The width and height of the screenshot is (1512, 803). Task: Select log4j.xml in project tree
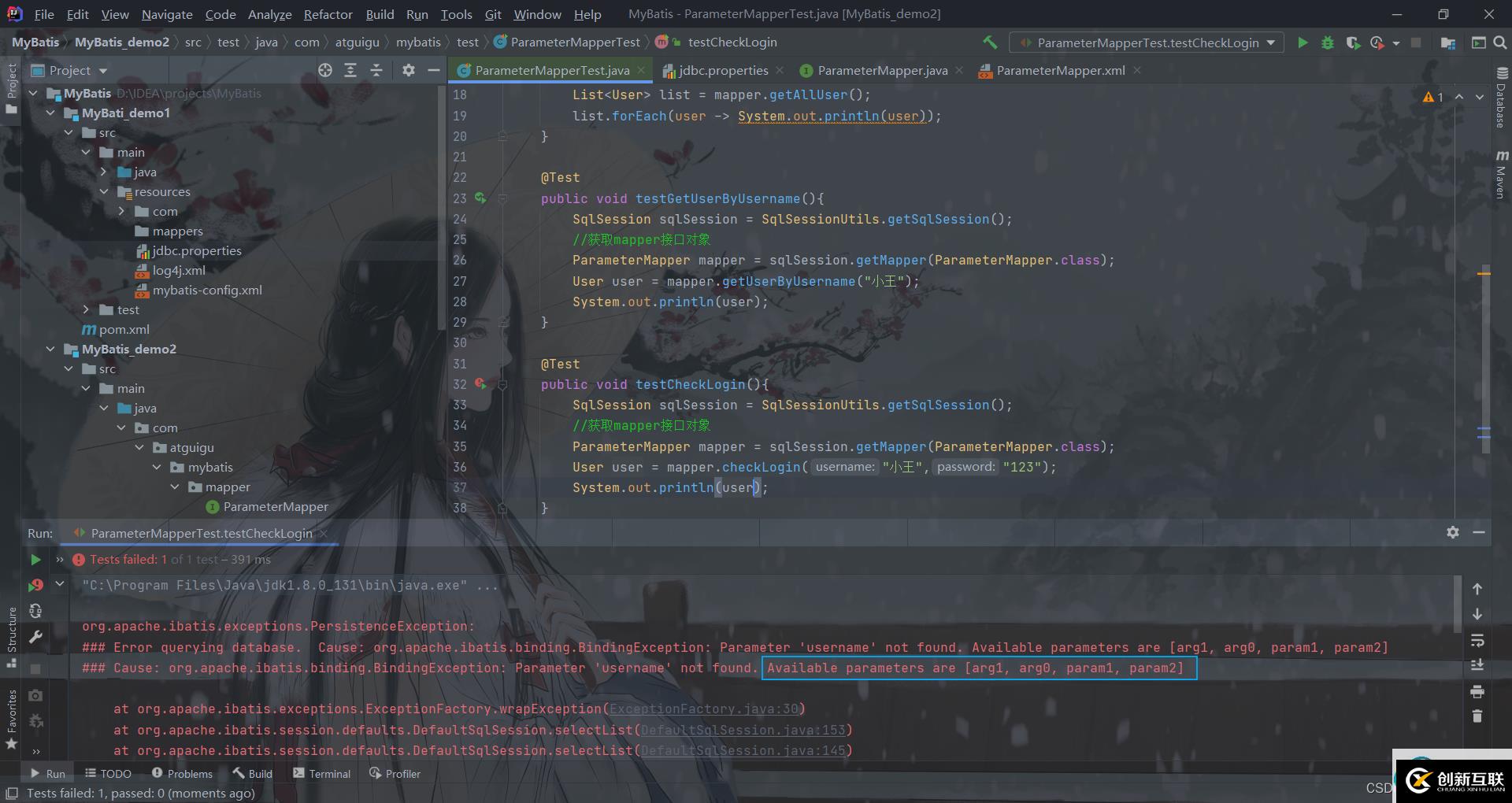click(170, 270)
